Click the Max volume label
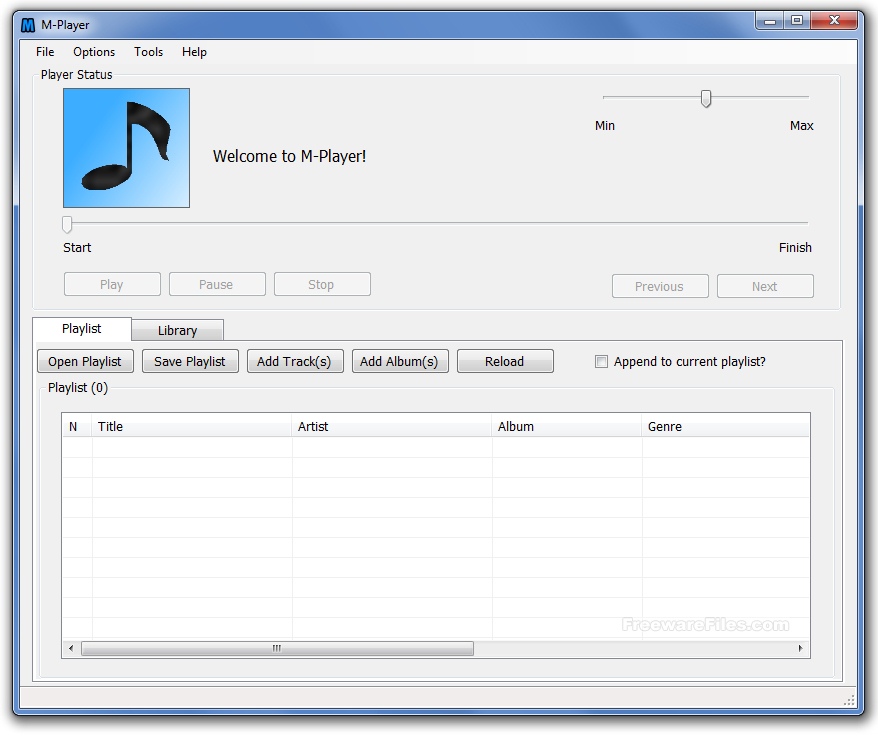Viewport: 878px width, 738px height. [x=801, y=125]
